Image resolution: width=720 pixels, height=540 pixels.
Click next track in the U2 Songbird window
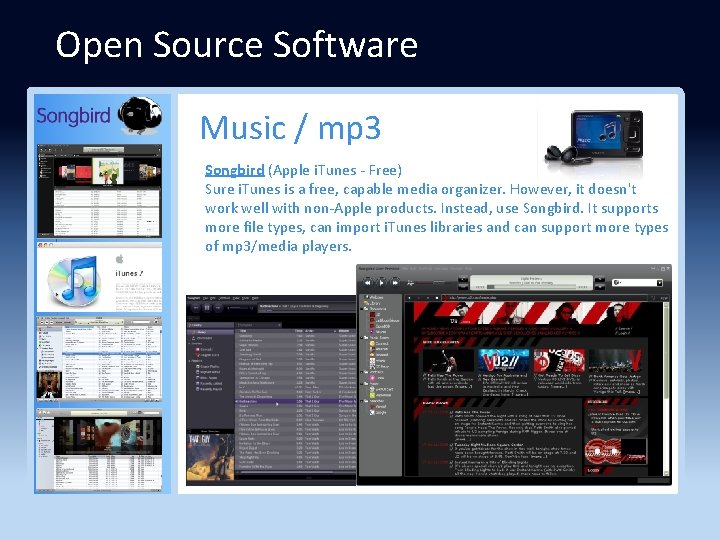(x=395, y=283)
